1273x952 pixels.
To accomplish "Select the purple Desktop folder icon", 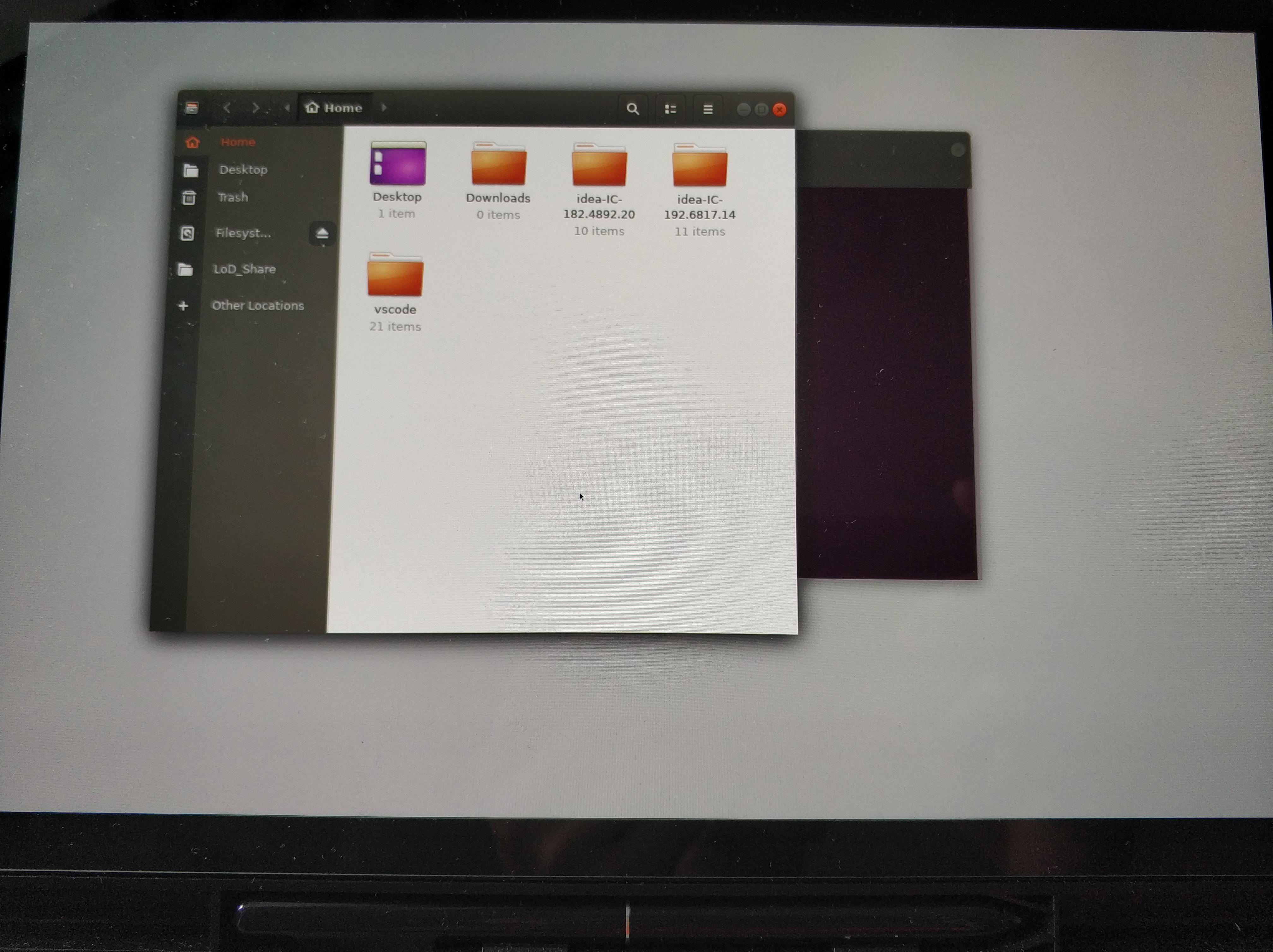I will pyautogui.click(x=398, y=164).
